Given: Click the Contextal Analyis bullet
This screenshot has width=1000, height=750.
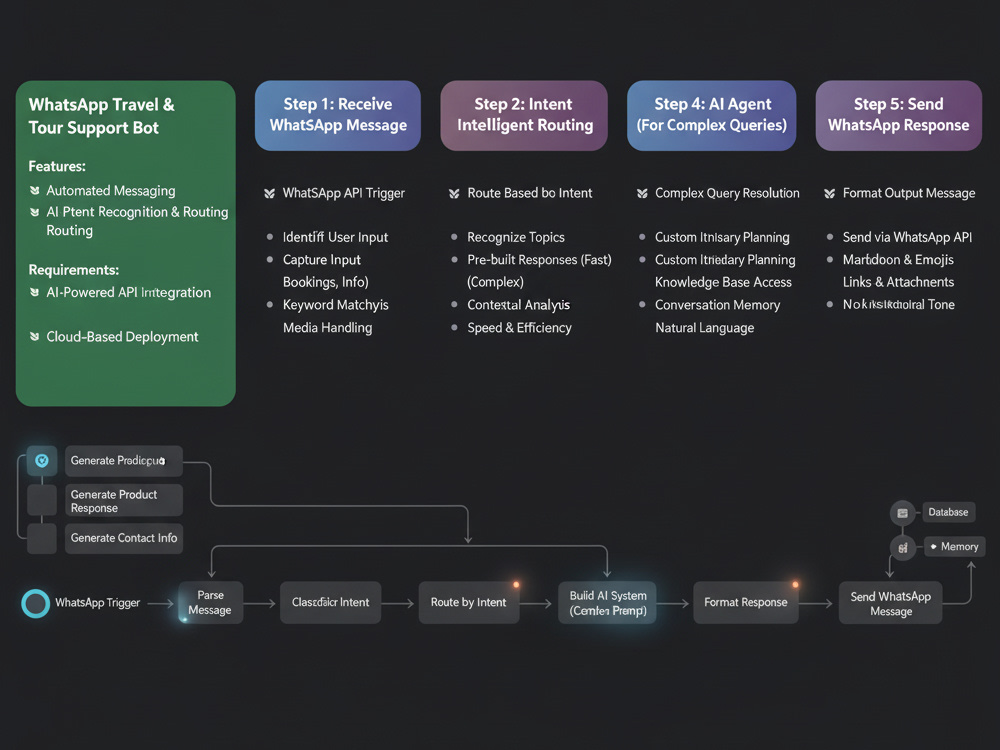Looking at the screenshot, I should [518, 305].
